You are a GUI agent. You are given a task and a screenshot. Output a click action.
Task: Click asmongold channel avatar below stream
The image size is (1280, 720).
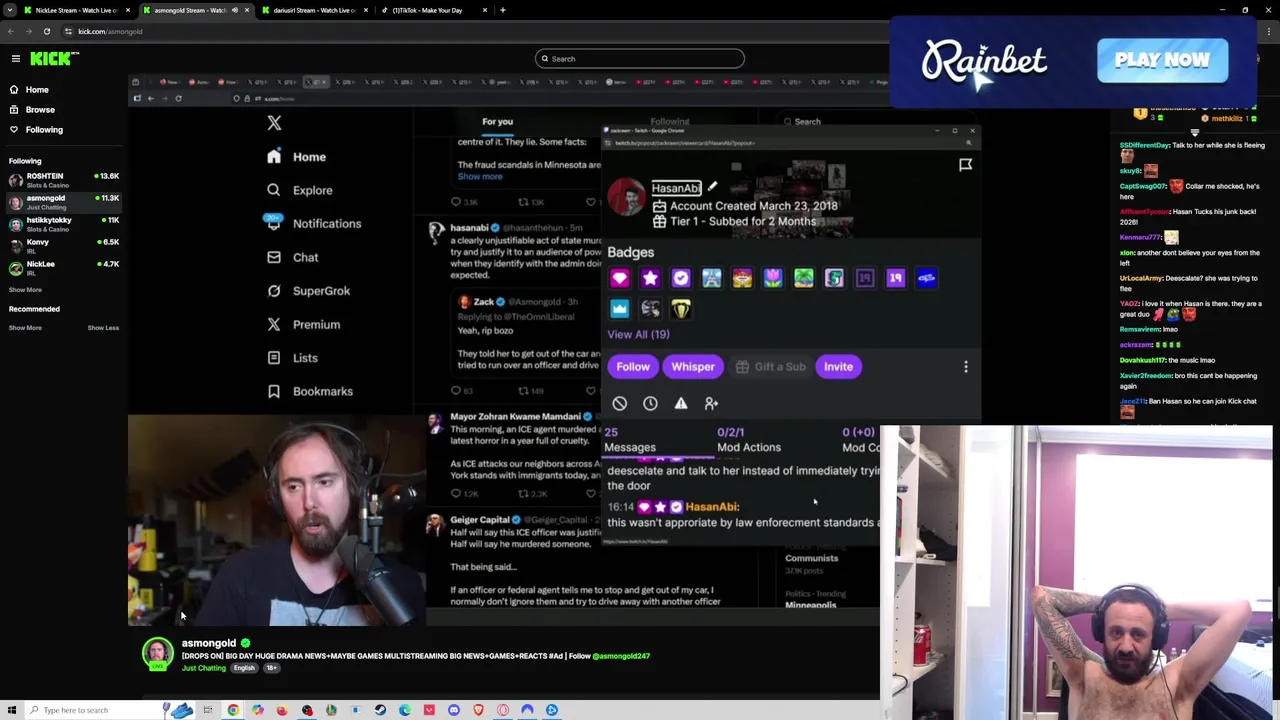click(x=157, y=654)
